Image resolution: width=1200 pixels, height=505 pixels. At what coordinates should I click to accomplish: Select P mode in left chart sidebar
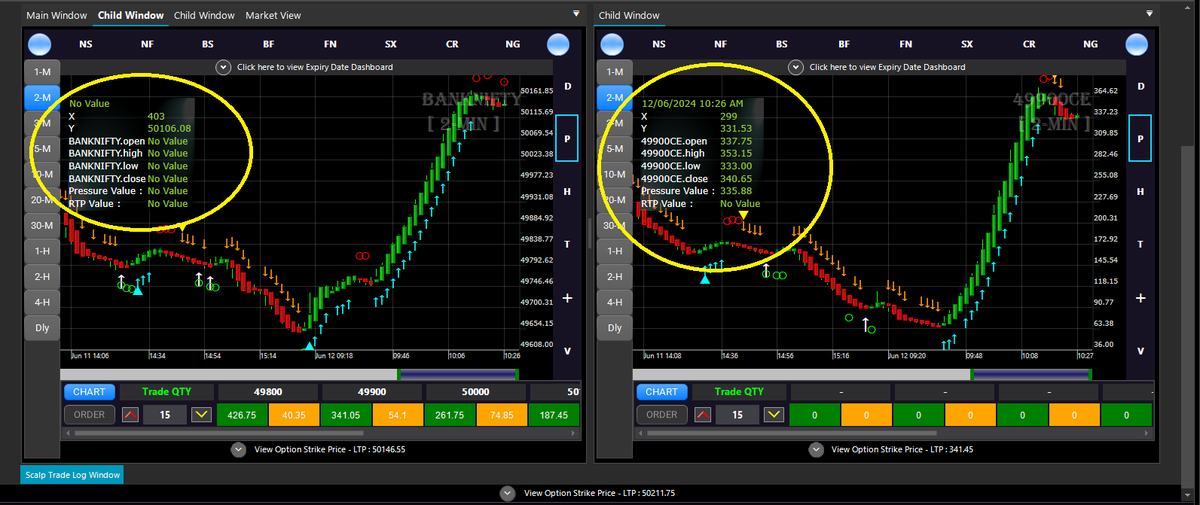(567, 139)
